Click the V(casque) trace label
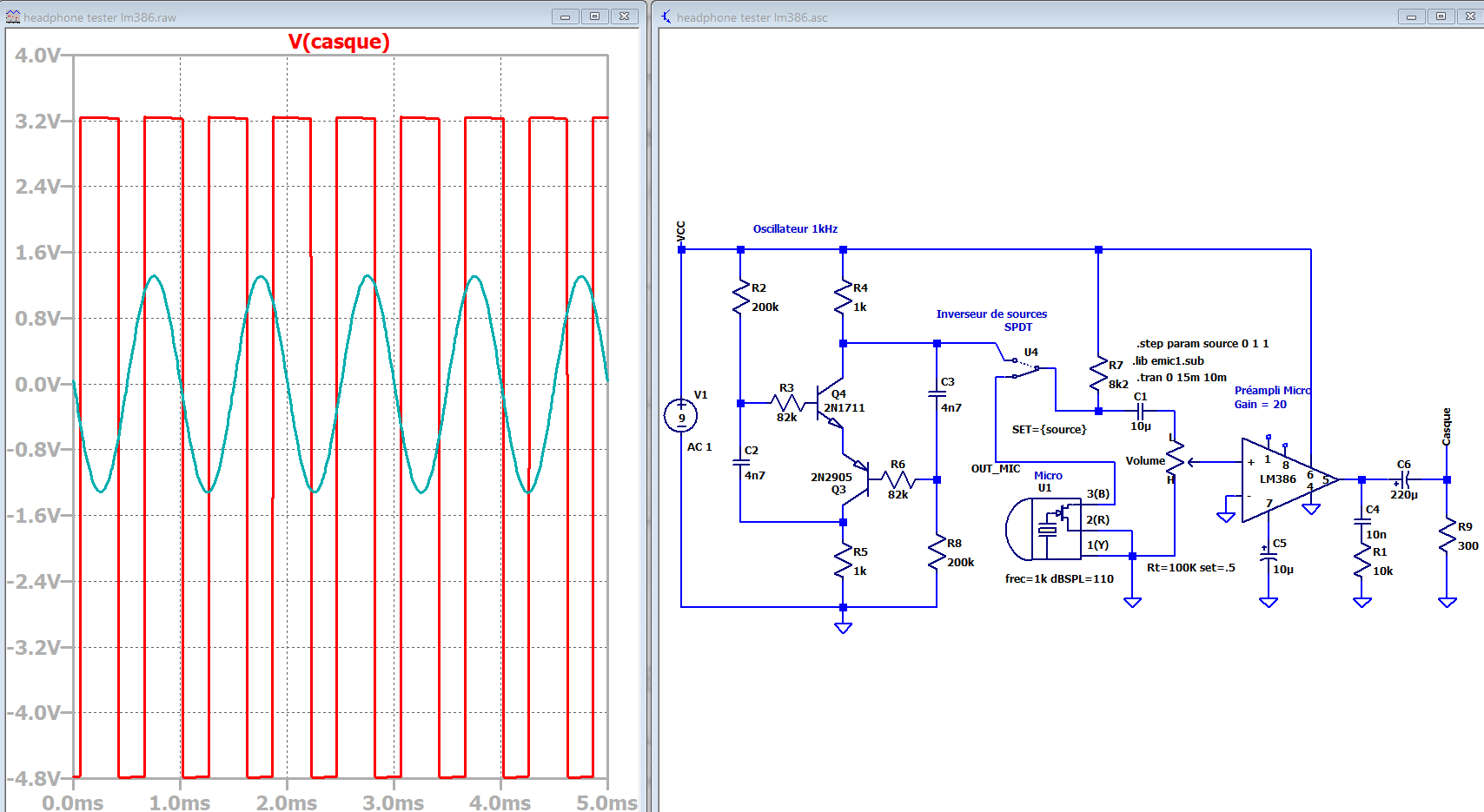The image size is (1484, 812). 339,42
